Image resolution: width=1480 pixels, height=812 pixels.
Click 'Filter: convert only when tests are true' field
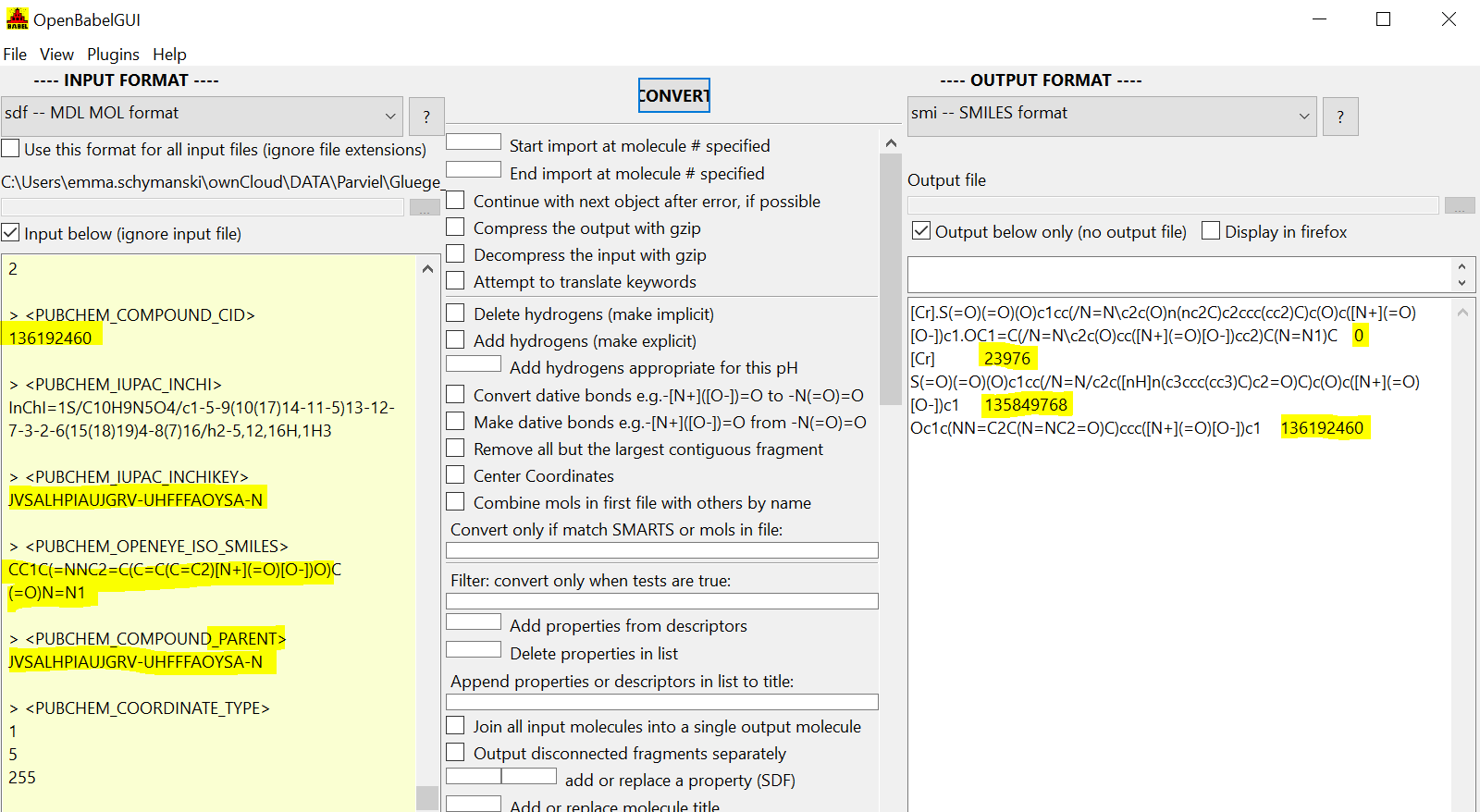pos(662,601)
